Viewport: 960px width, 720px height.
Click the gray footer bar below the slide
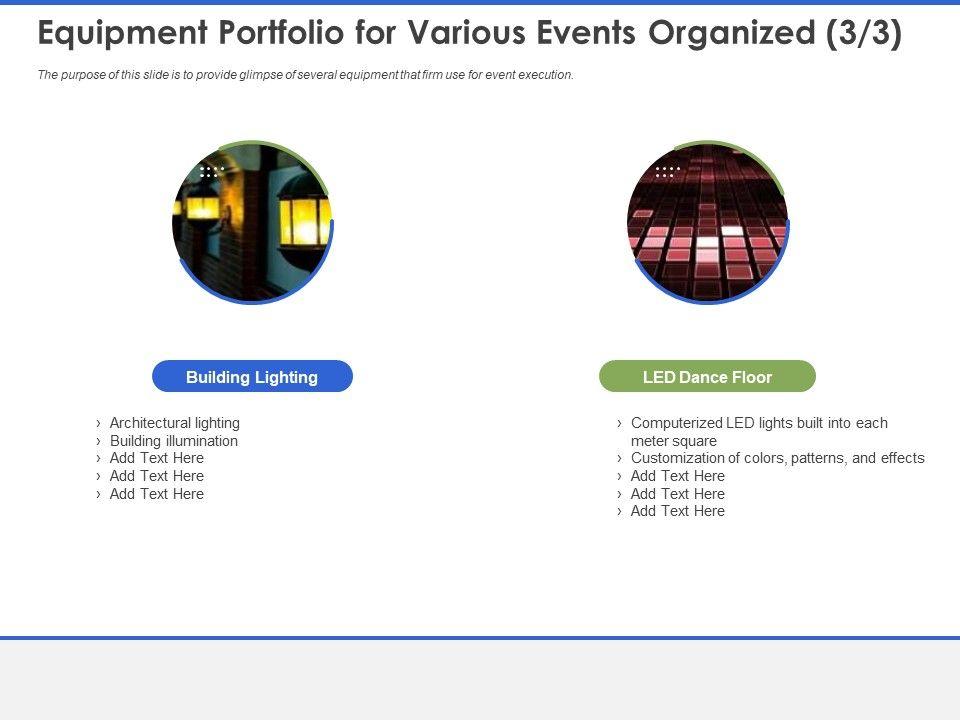480,680
